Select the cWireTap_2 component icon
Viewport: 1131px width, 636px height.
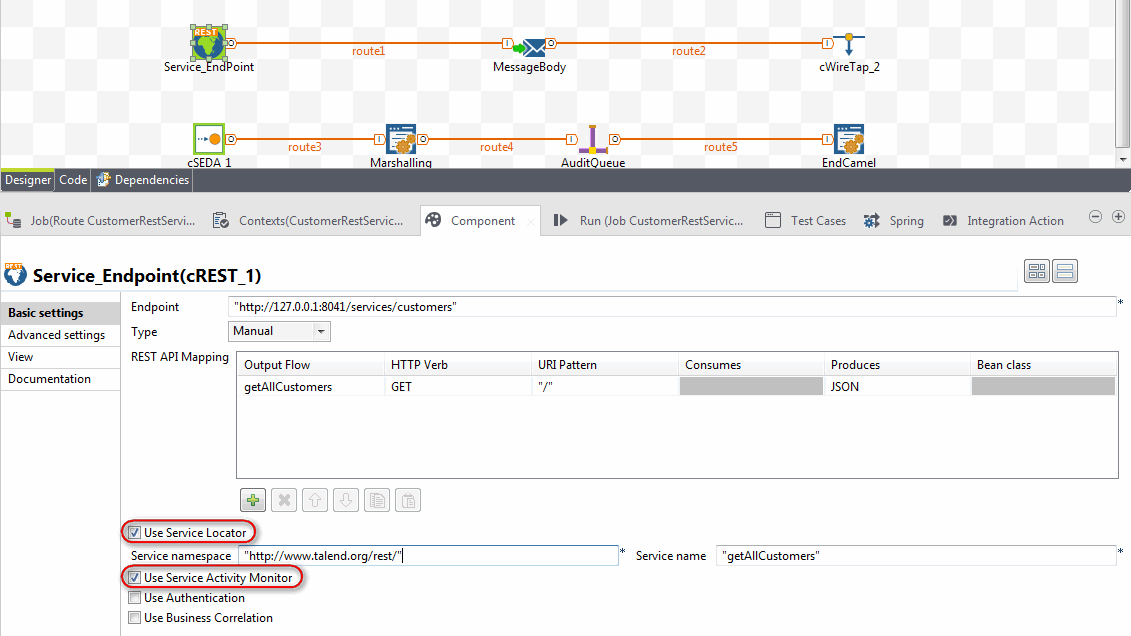(849, 44)
